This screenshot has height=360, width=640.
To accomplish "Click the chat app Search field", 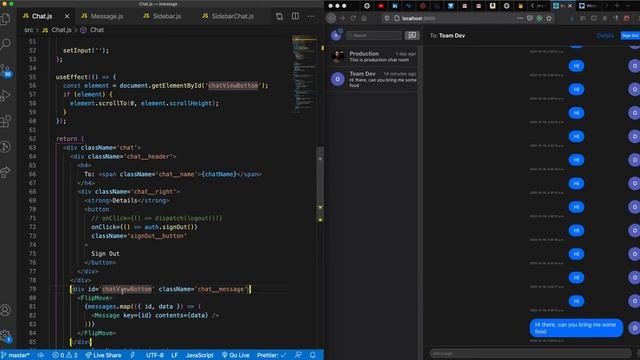I will click(x=374, y=36).
